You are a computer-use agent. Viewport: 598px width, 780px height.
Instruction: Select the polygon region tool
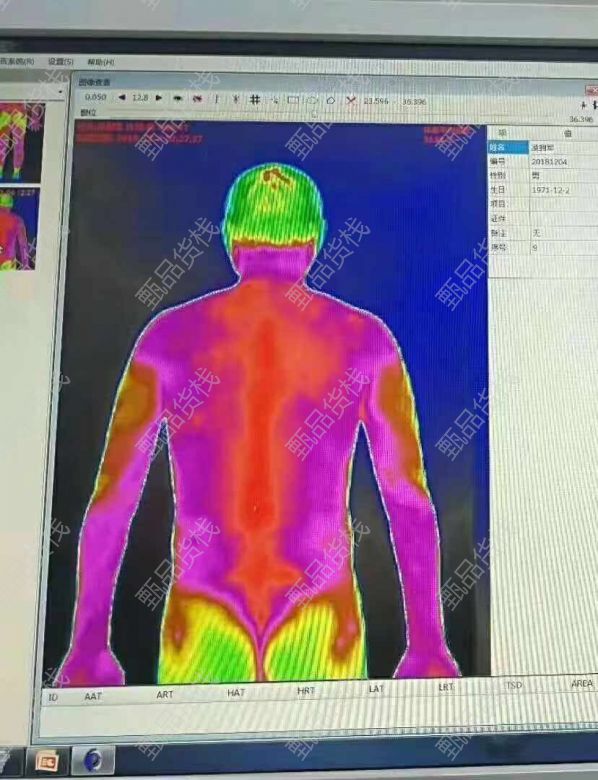[x=331, y=100]
